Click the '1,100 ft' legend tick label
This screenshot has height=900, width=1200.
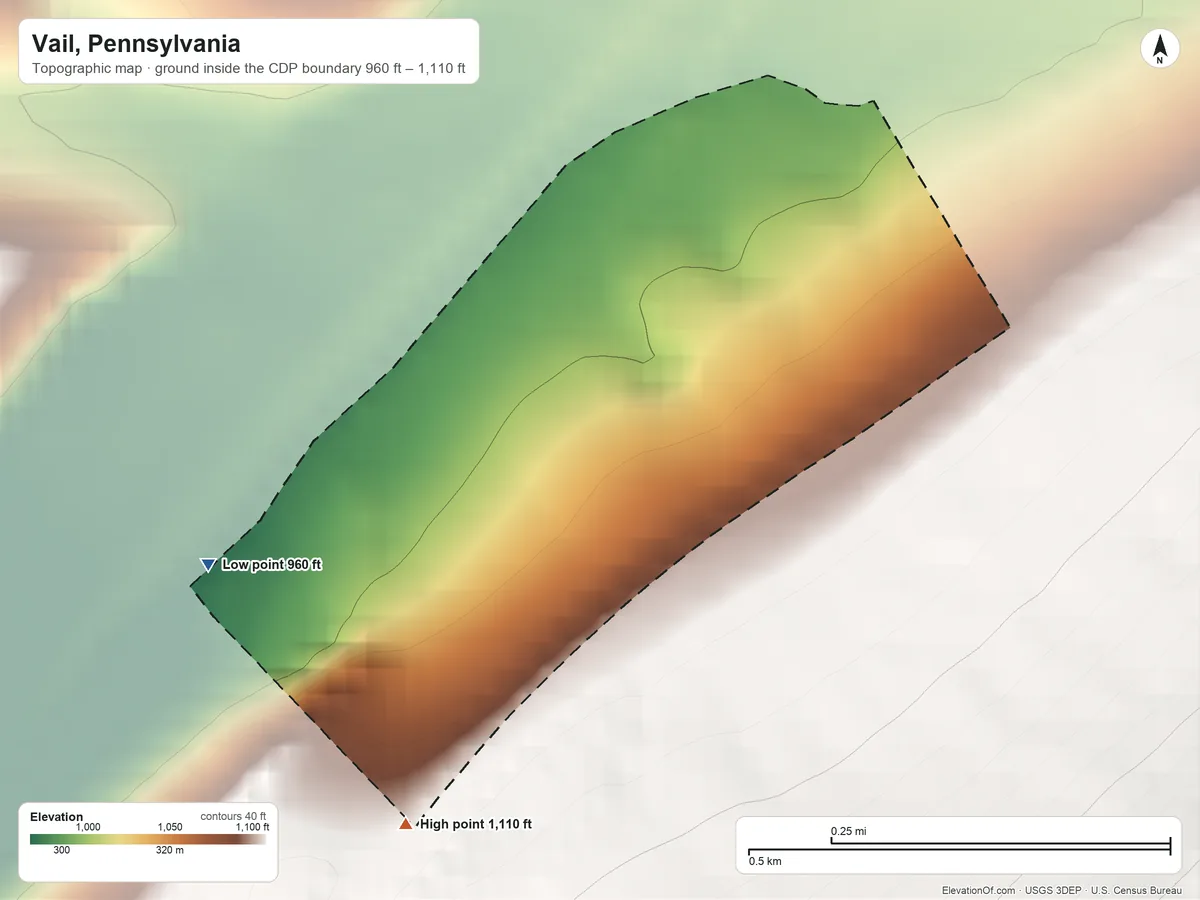pos(252,827)
